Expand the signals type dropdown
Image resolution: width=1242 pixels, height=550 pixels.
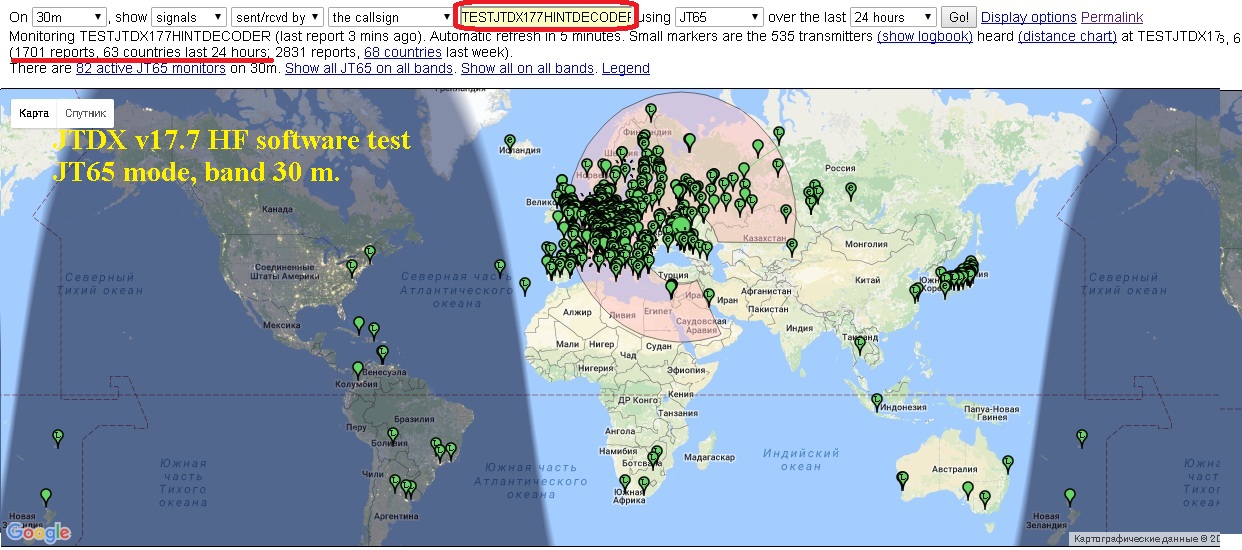click(188, 17)
